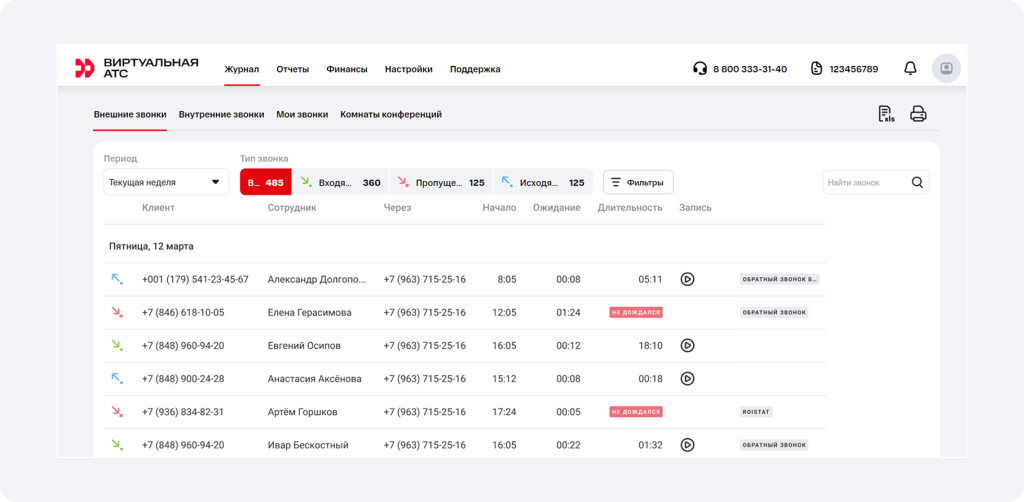Click outgoing call icon for Александр Долгопо… row
Image resolution: width=1024 pixels, height=502 pixels.
(x=117, y=279)
